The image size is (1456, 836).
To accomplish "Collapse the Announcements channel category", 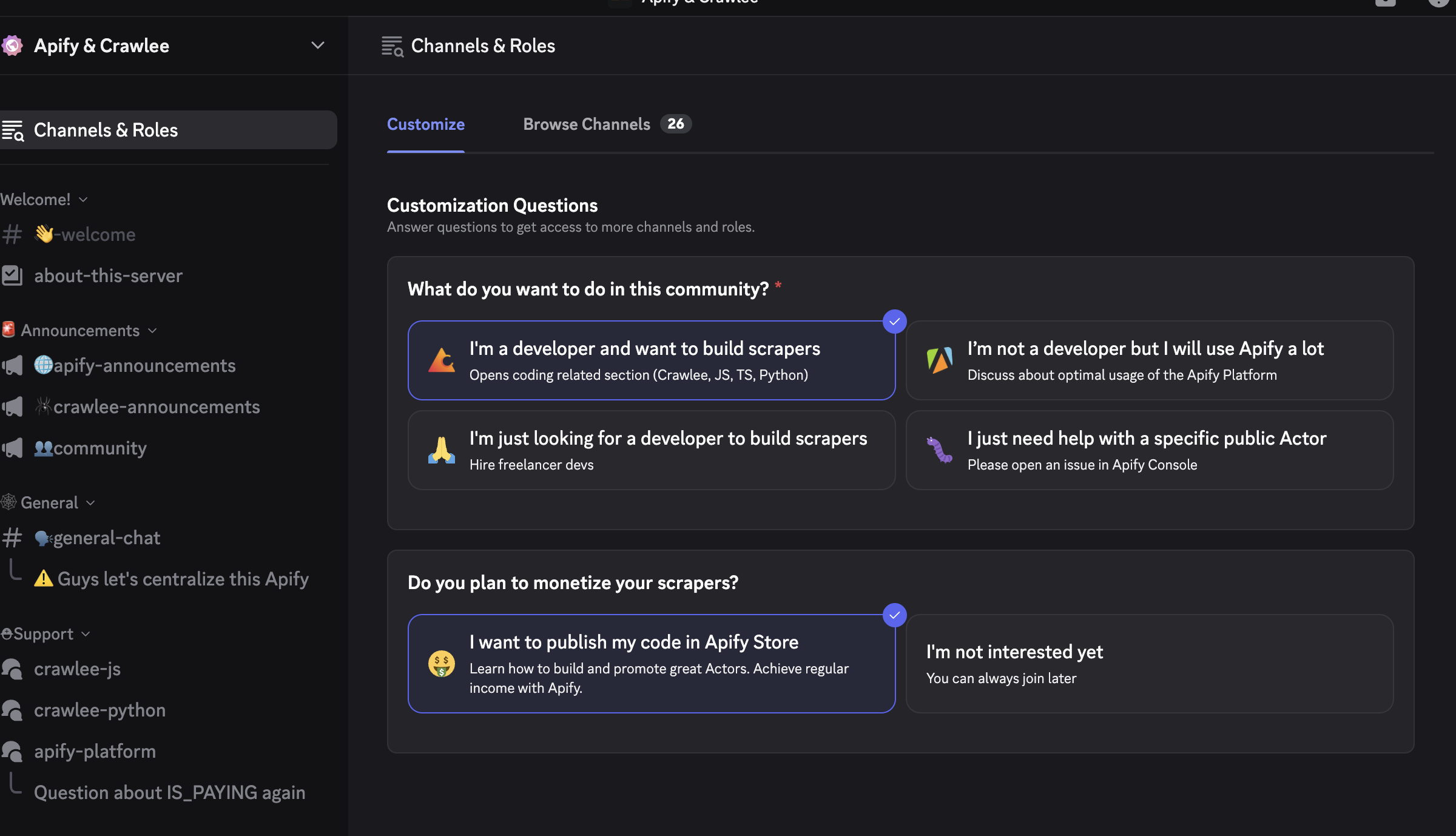I will click(80, 331).
